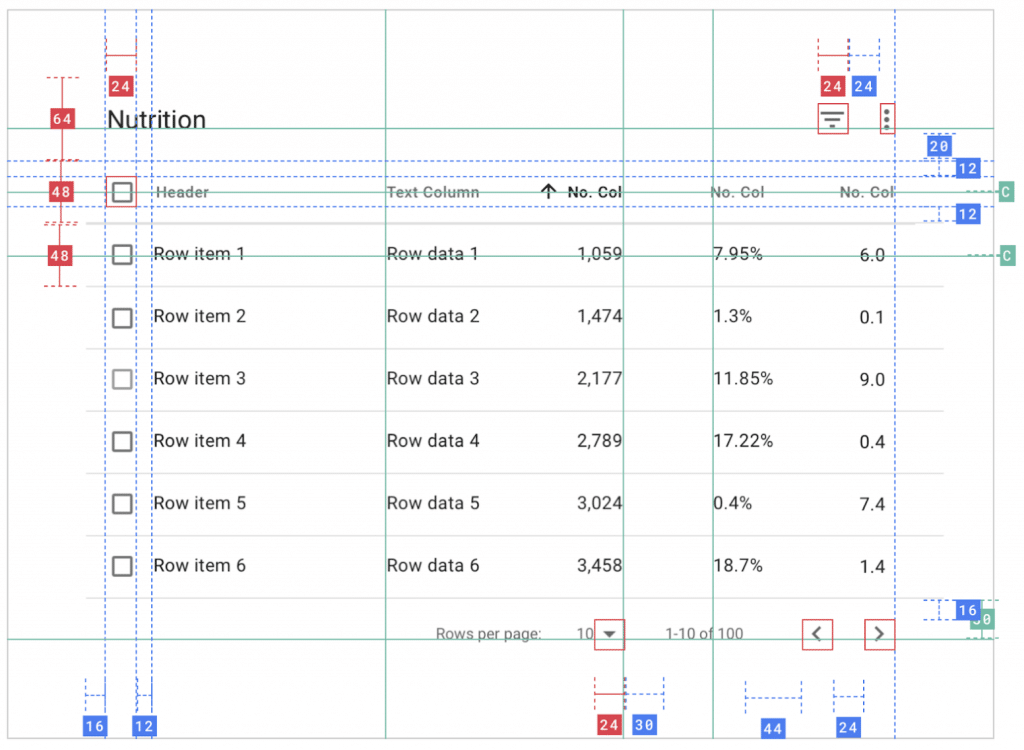Select the Row item 1 label
Image resolution: width=1024 pixels, height=750 pixels.
point(199,253)
